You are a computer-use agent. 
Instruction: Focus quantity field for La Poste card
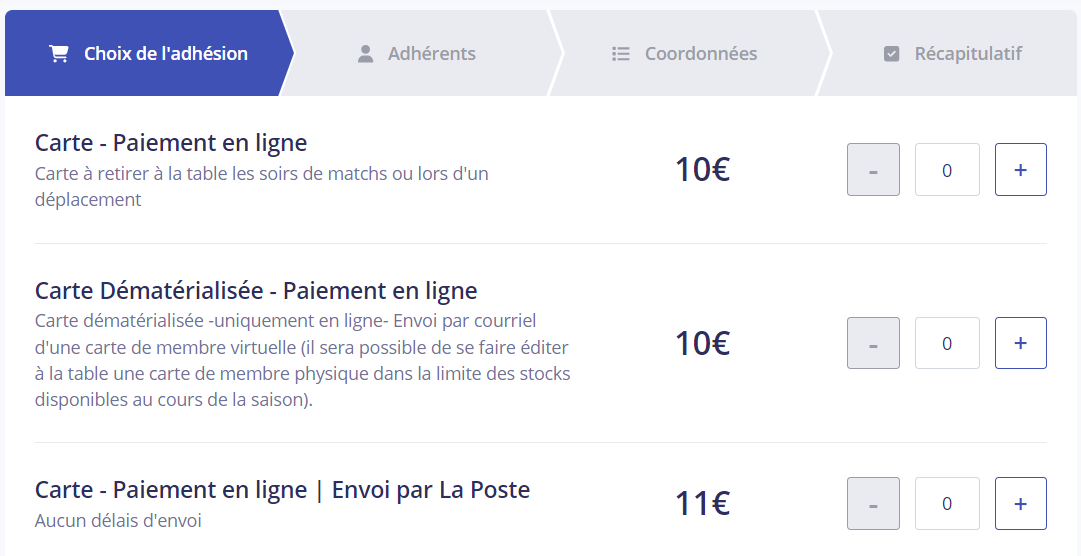[x=947, y=504]
